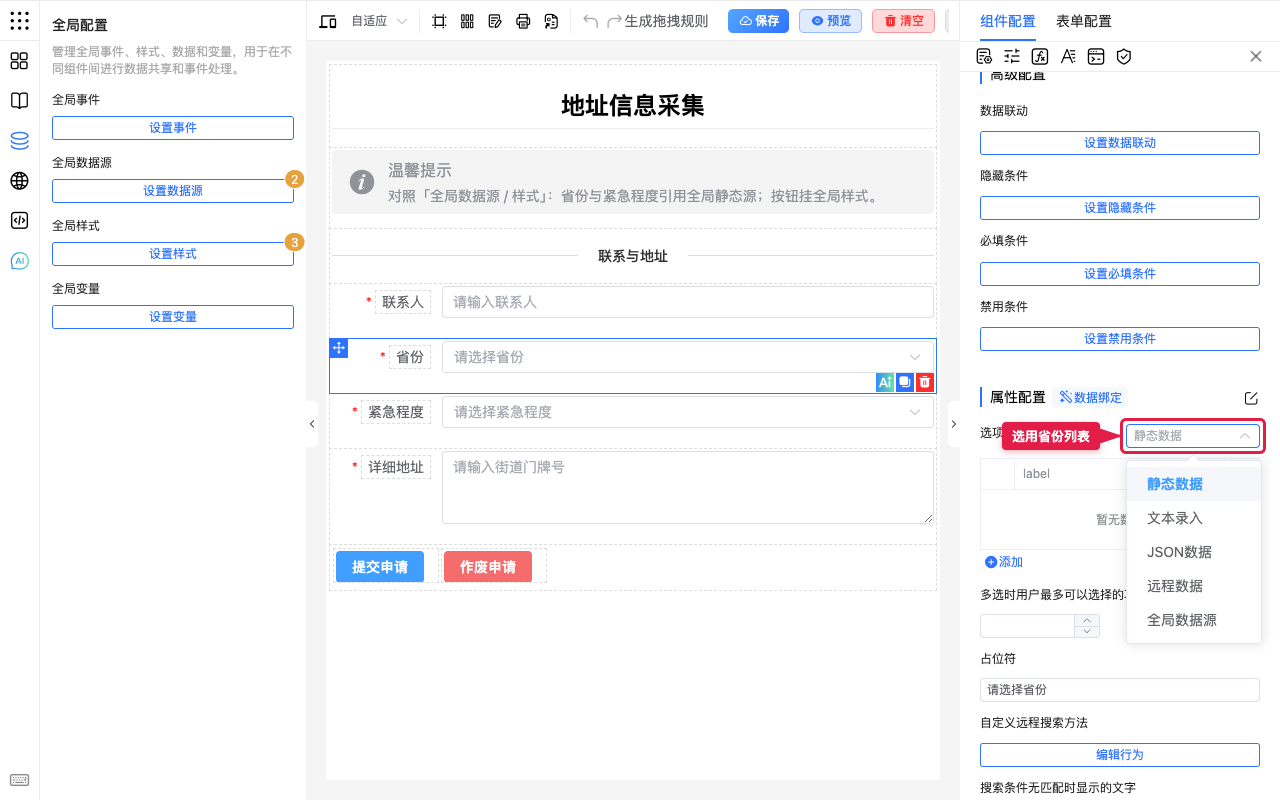
Task: Click the 数据绑定 link
Action: (x=1090, y=397)
